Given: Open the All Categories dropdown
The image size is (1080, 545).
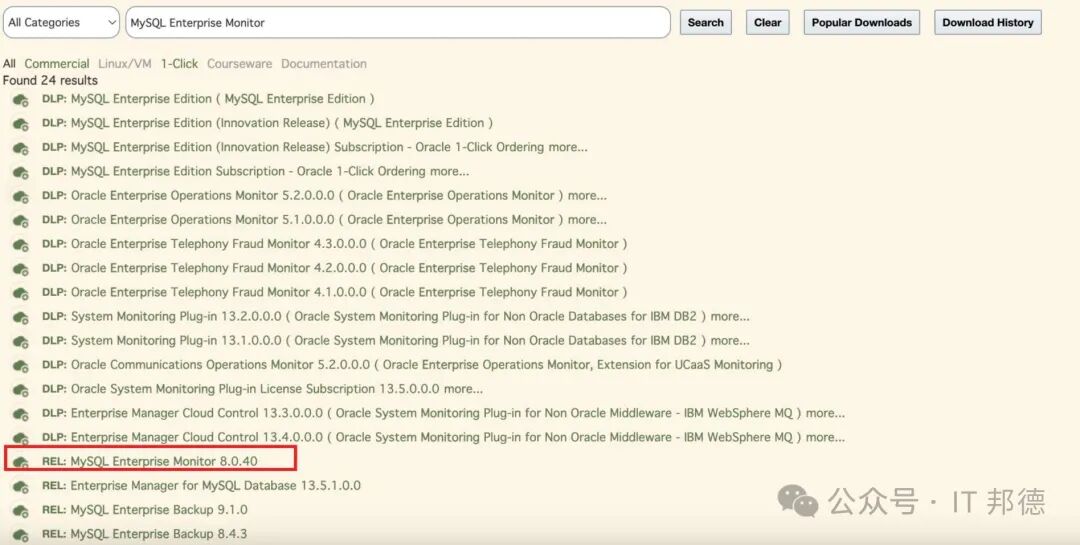Looking at the screenshot, I should [61, 23].
